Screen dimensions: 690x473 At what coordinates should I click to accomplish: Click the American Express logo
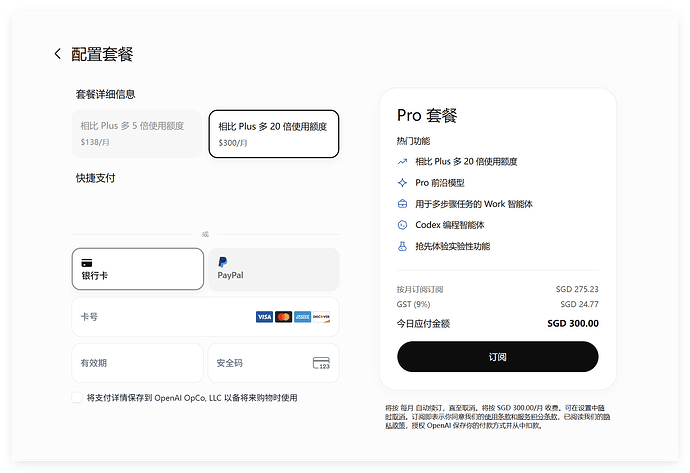tap(302, 317)
